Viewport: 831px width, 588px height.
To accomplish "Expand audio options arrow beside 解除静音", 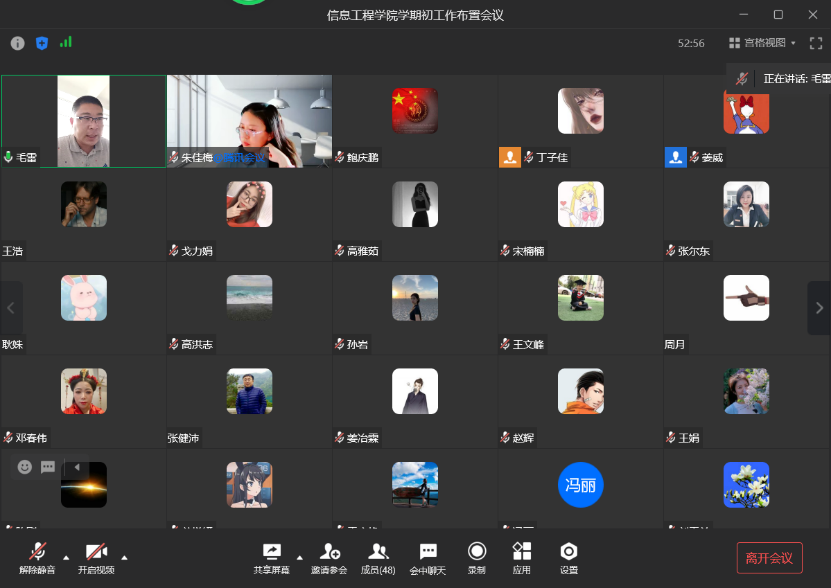I will point(66,557).
